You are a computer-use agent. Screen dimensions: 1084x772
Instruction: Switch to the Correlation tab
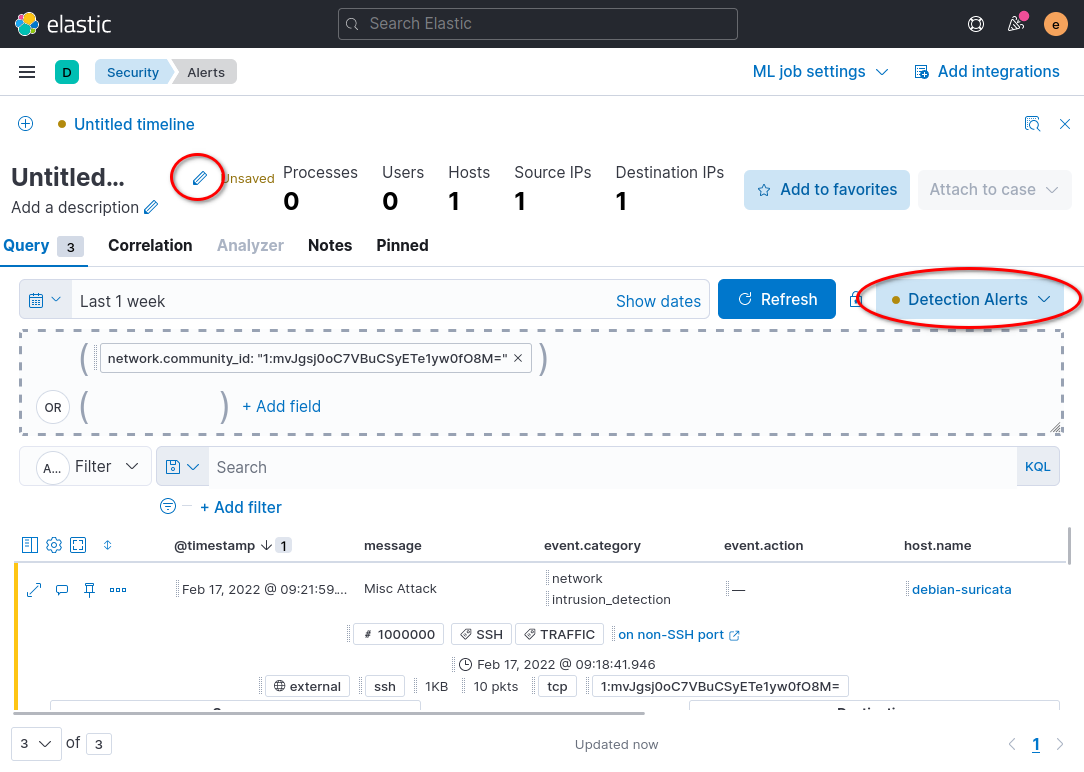click(x=150, y=245)
